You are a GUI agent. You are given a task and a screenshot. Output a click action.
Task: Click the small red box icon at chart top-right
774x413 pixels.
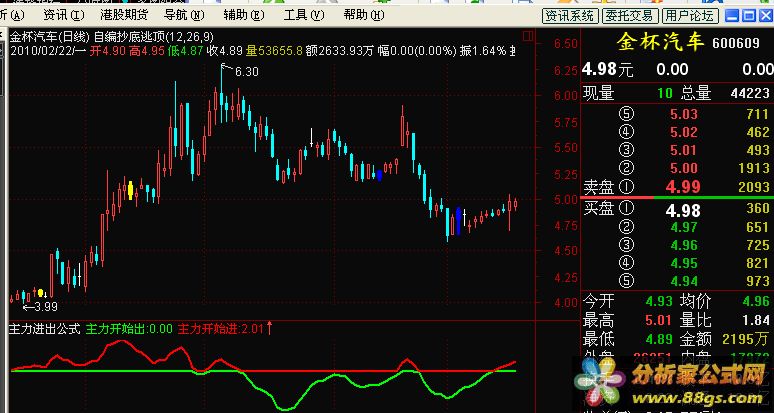[528, 36]
